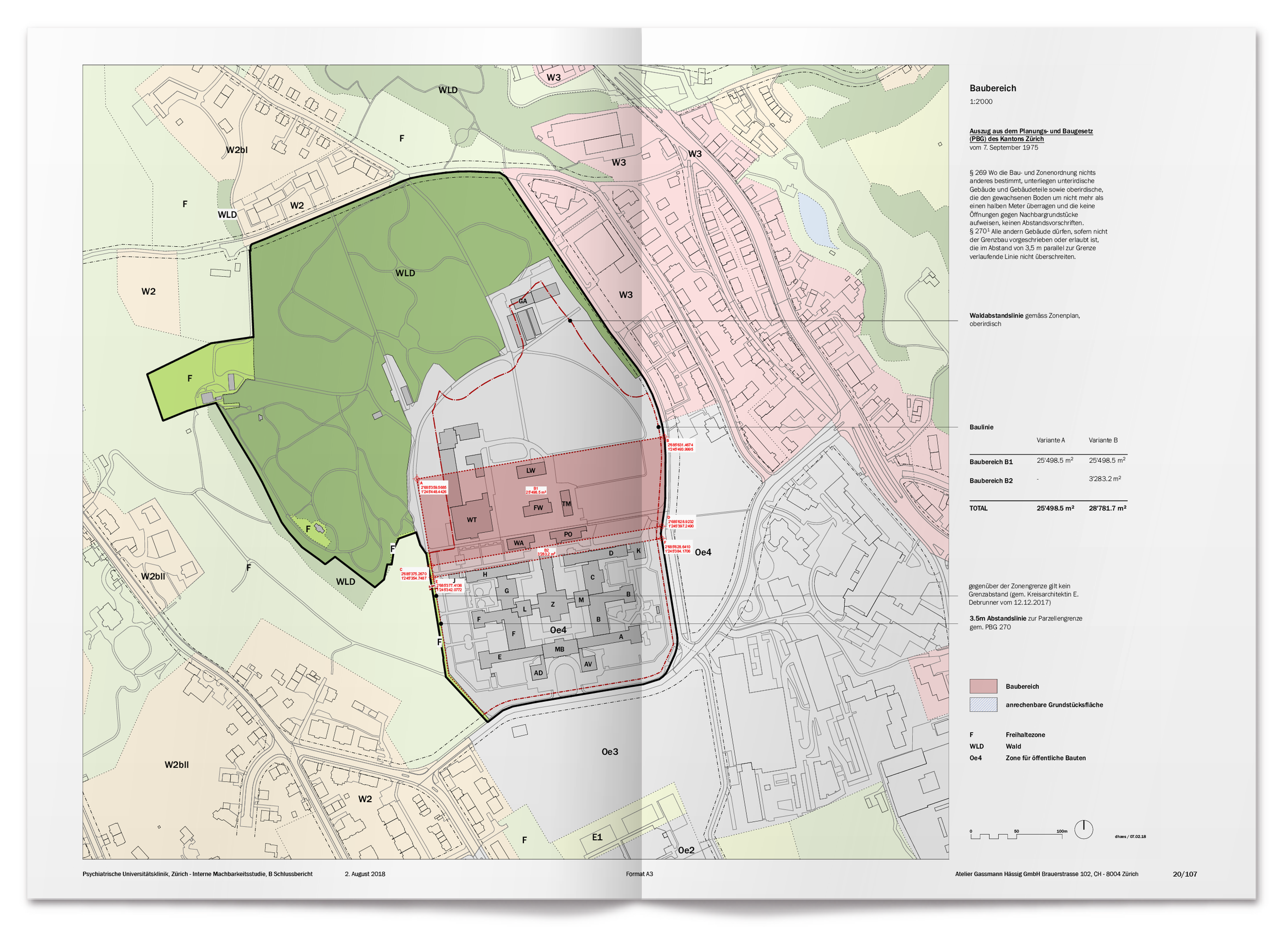Select the MB building label
This screenshot has height=948, width=1288.
560,650
